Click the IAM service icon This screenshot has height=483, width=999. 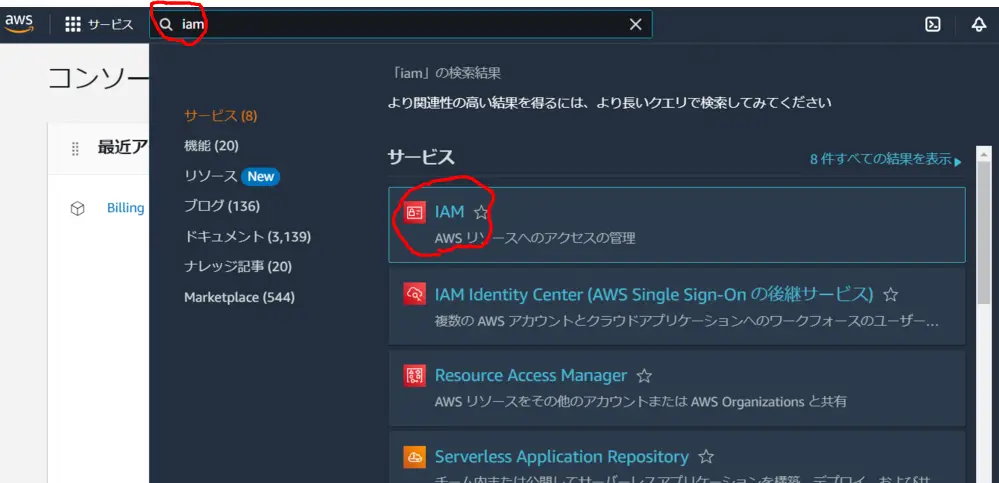[414, 212]
